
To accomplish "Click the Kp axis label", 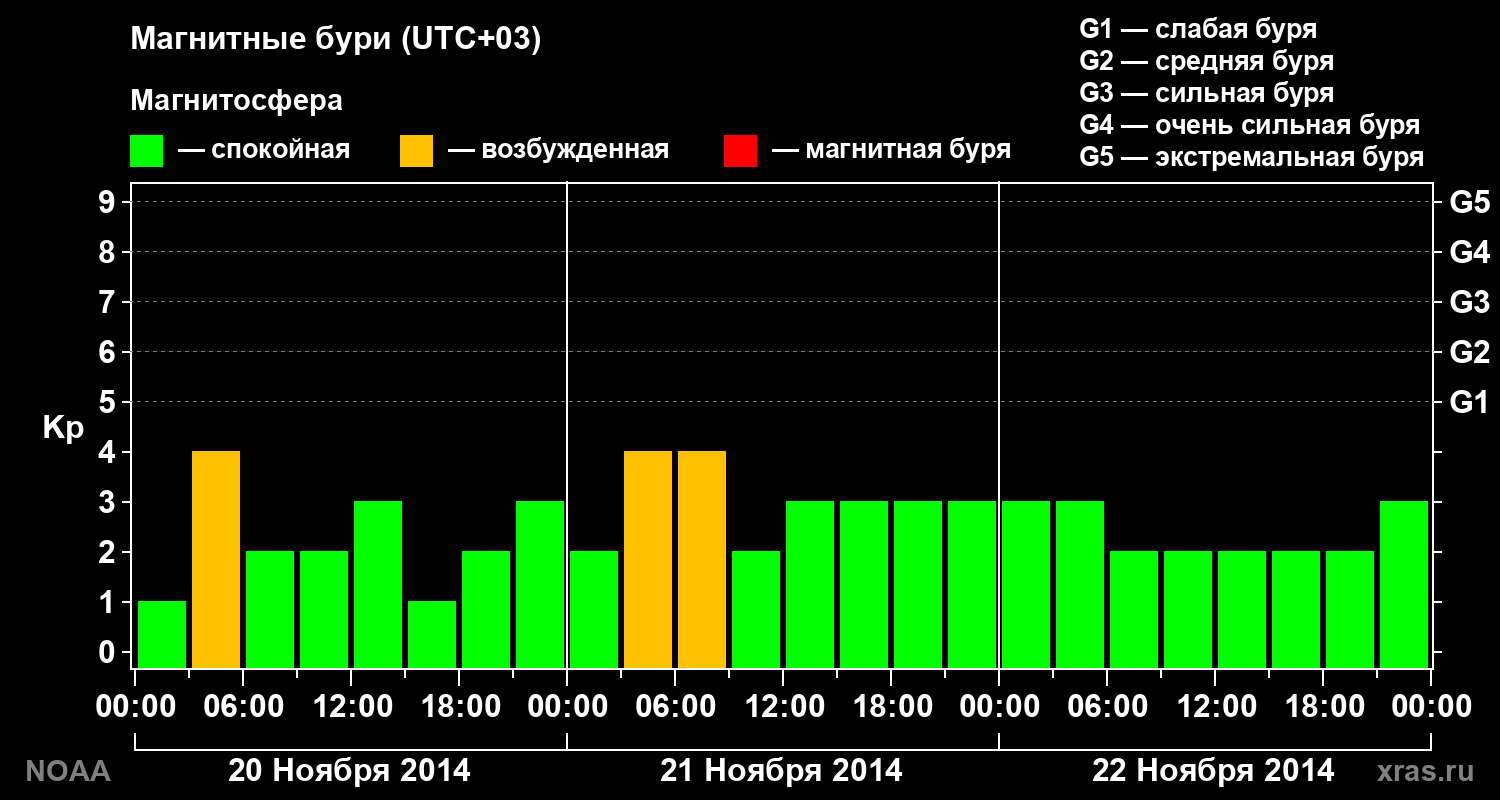I will (63, 428).
